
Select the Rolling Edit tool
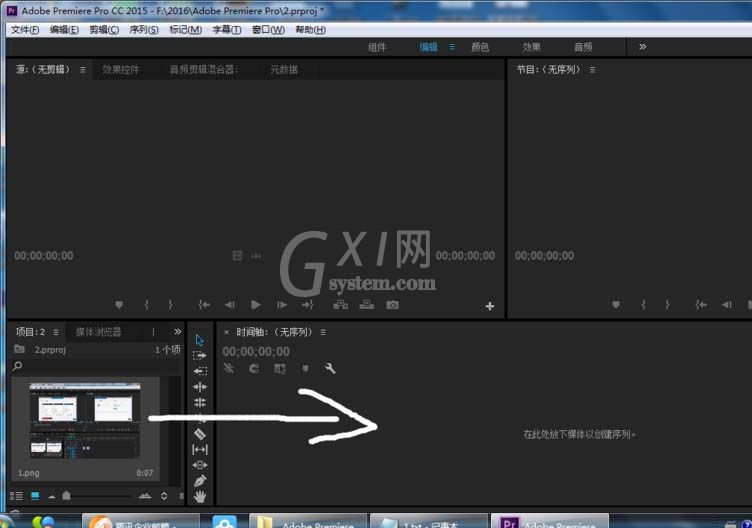[x=200, y=402]
